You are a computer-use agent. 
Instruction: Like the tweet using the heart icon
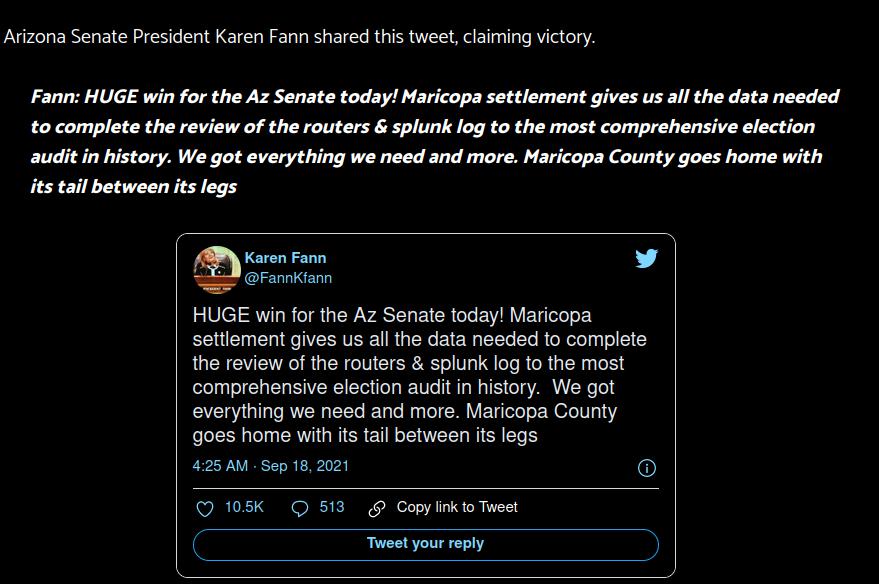tap(205, 508)
